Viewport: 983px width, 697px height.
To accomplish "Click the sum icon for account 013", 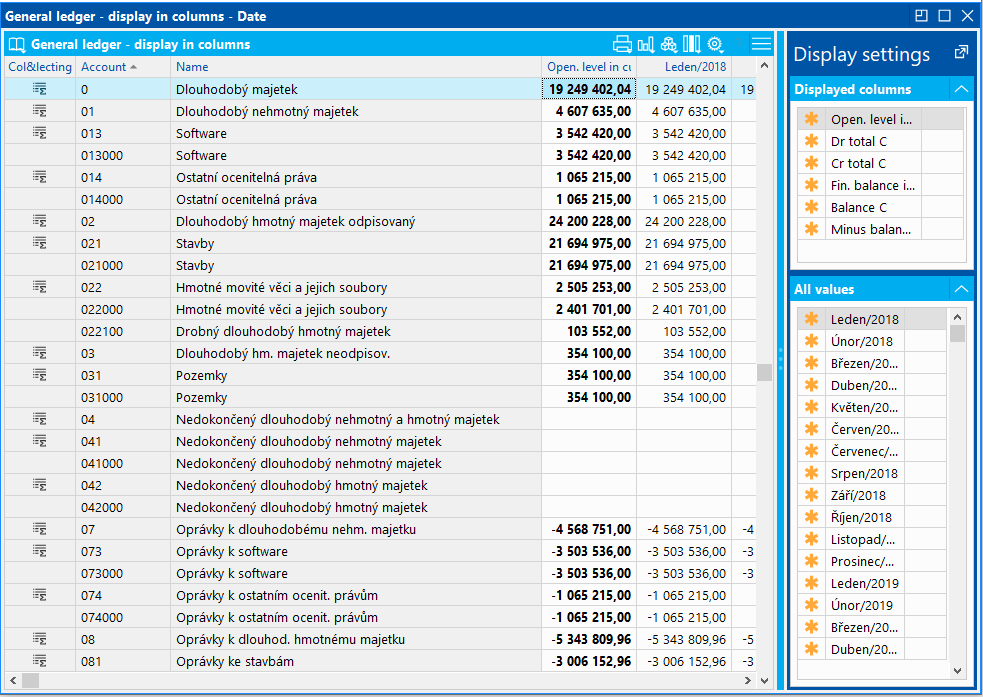I will 39,133.
